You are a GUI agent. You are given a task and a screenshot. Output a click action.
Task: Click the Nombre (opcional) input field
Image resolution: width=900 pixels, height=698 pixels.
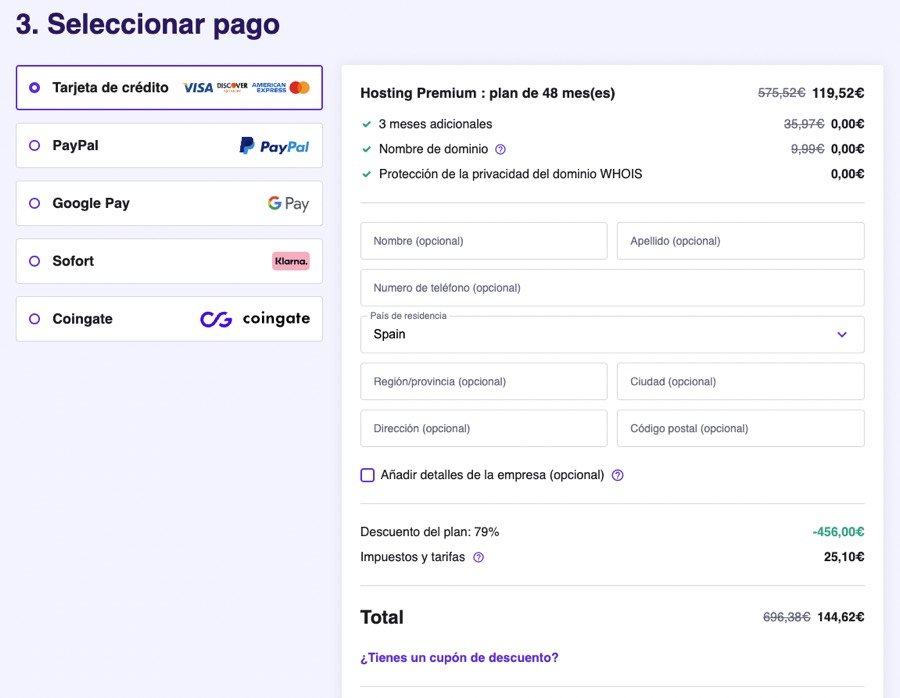pos(483,240)
